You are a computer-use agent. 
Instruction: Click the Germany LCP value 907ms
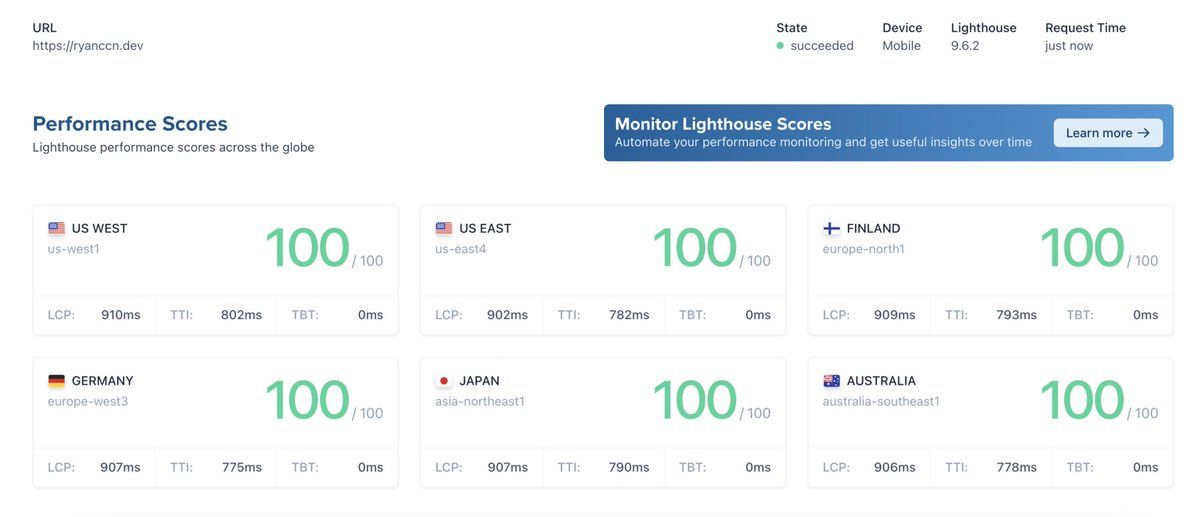(x=120, y=467)
